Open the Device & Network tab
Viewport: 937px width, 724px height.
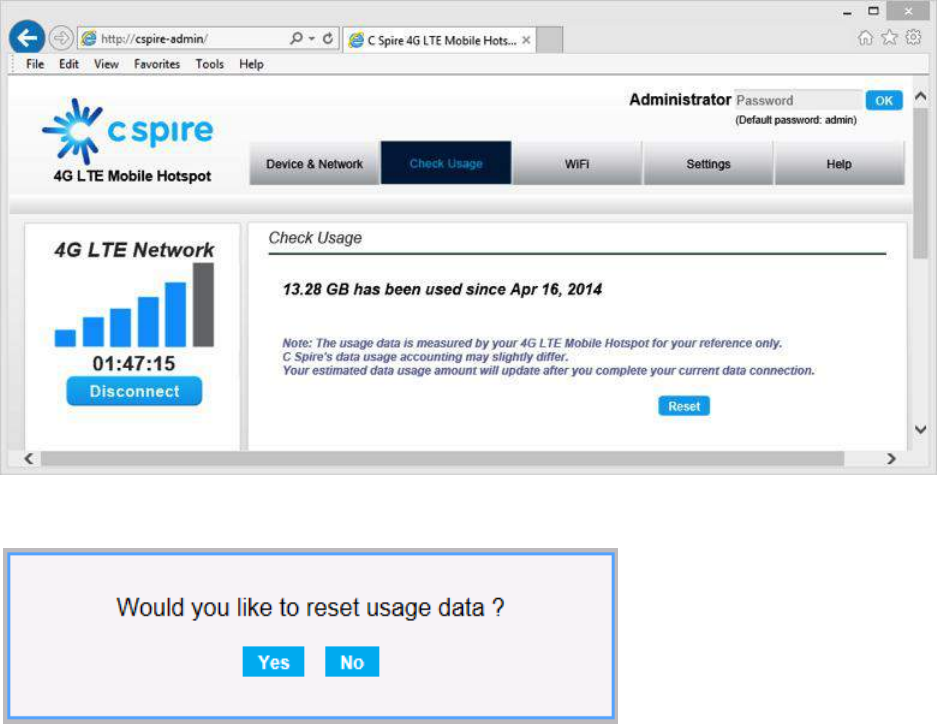314,164
